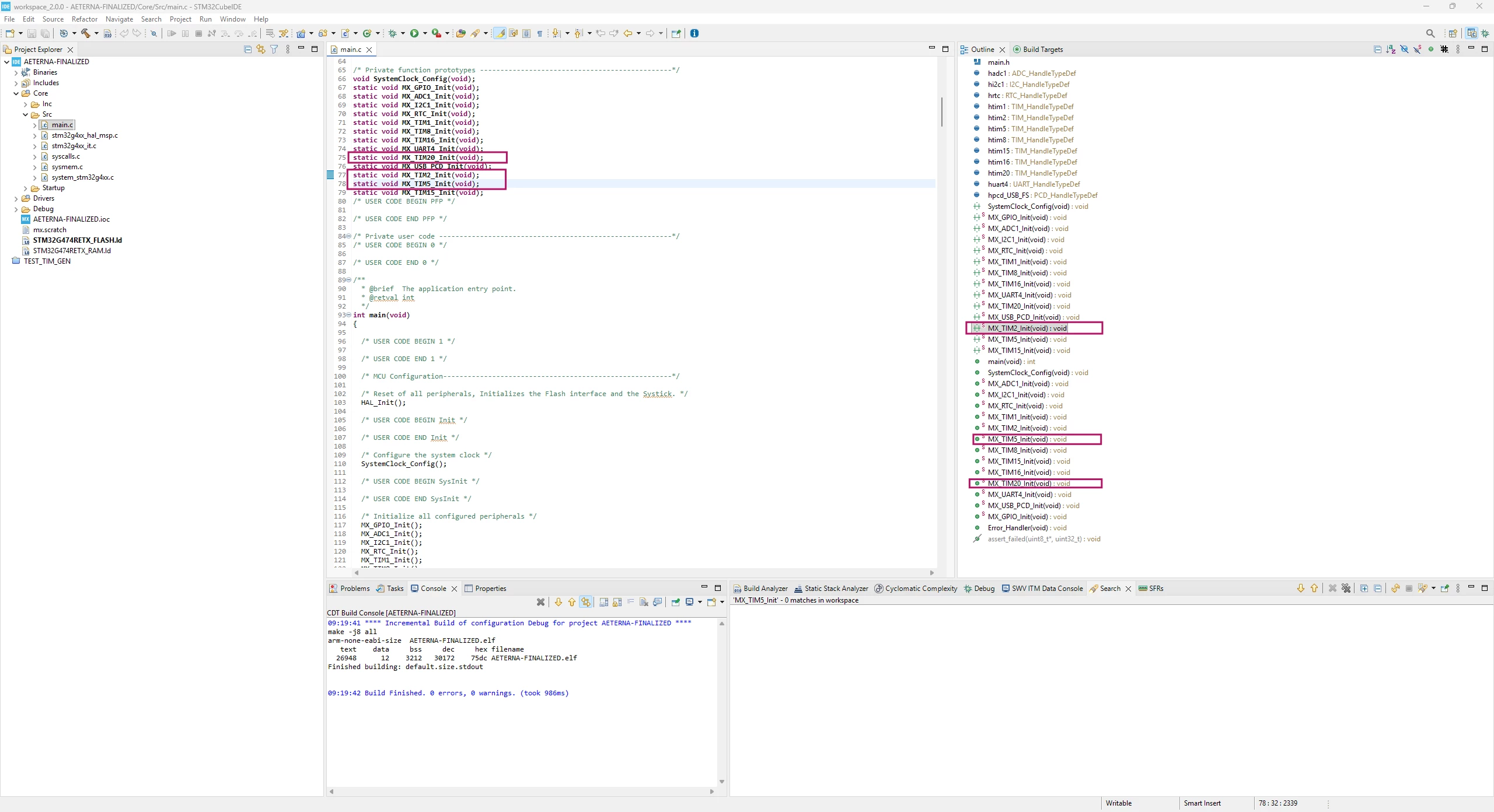1494x812 pixels.
Task: Click Remove All Matches icon in Search view
Action: point(1346,589)
